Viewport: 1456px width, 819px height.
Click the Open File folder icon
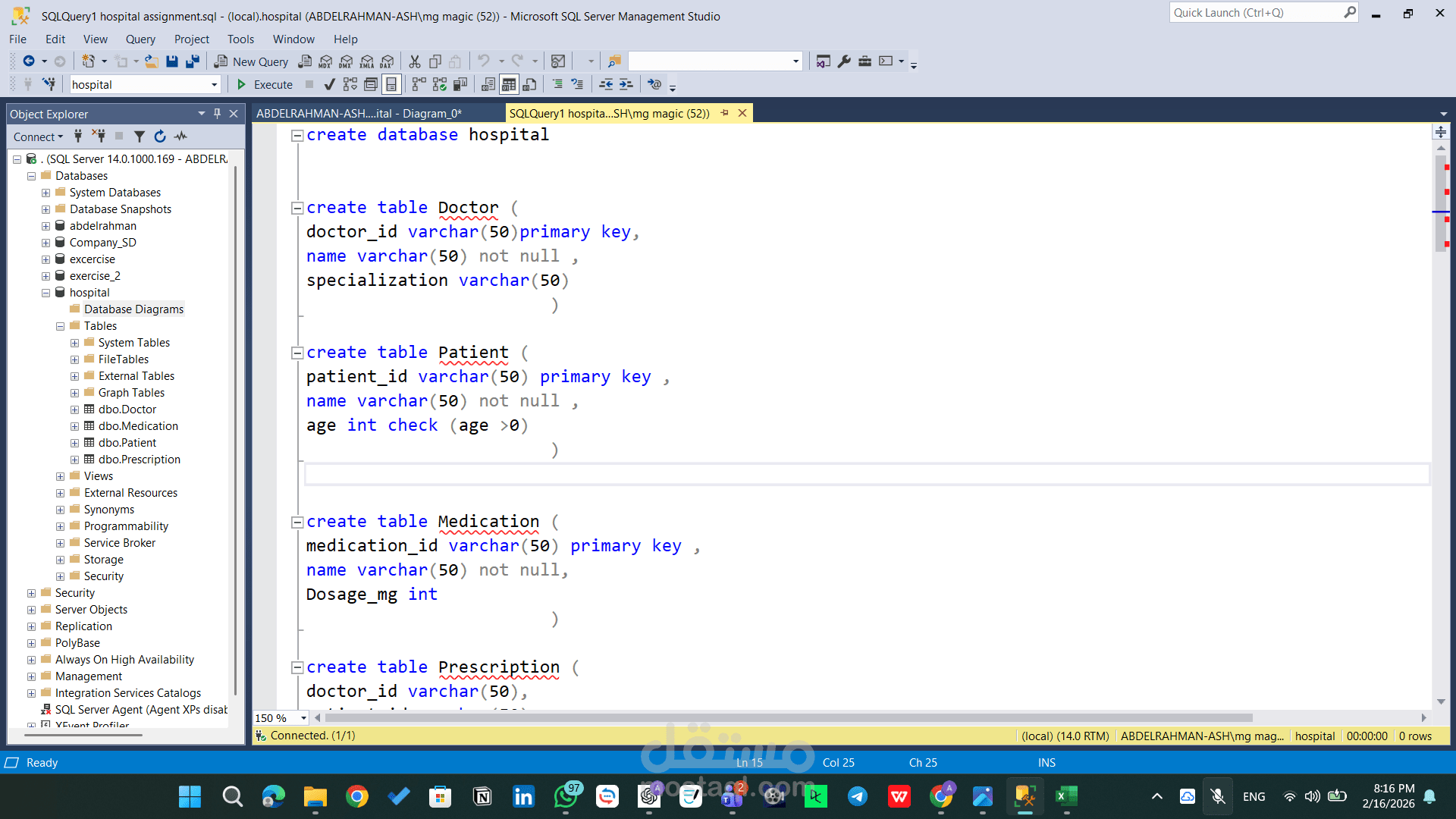(152, 61)
